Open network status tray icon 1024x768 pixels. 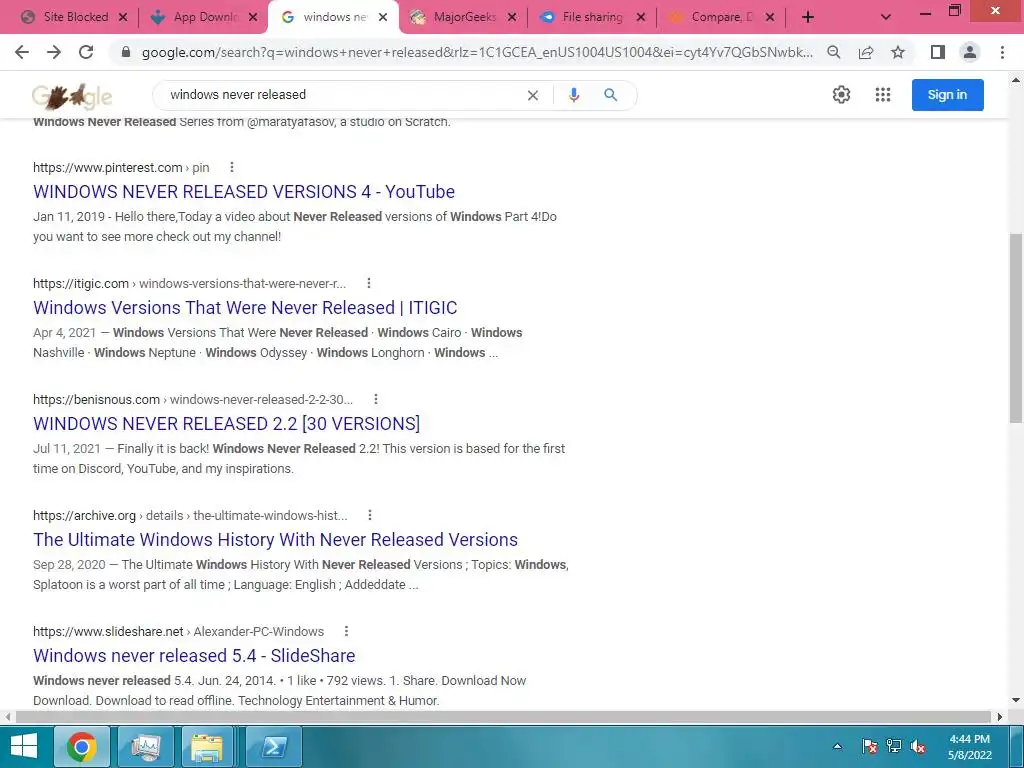(893, 746)
